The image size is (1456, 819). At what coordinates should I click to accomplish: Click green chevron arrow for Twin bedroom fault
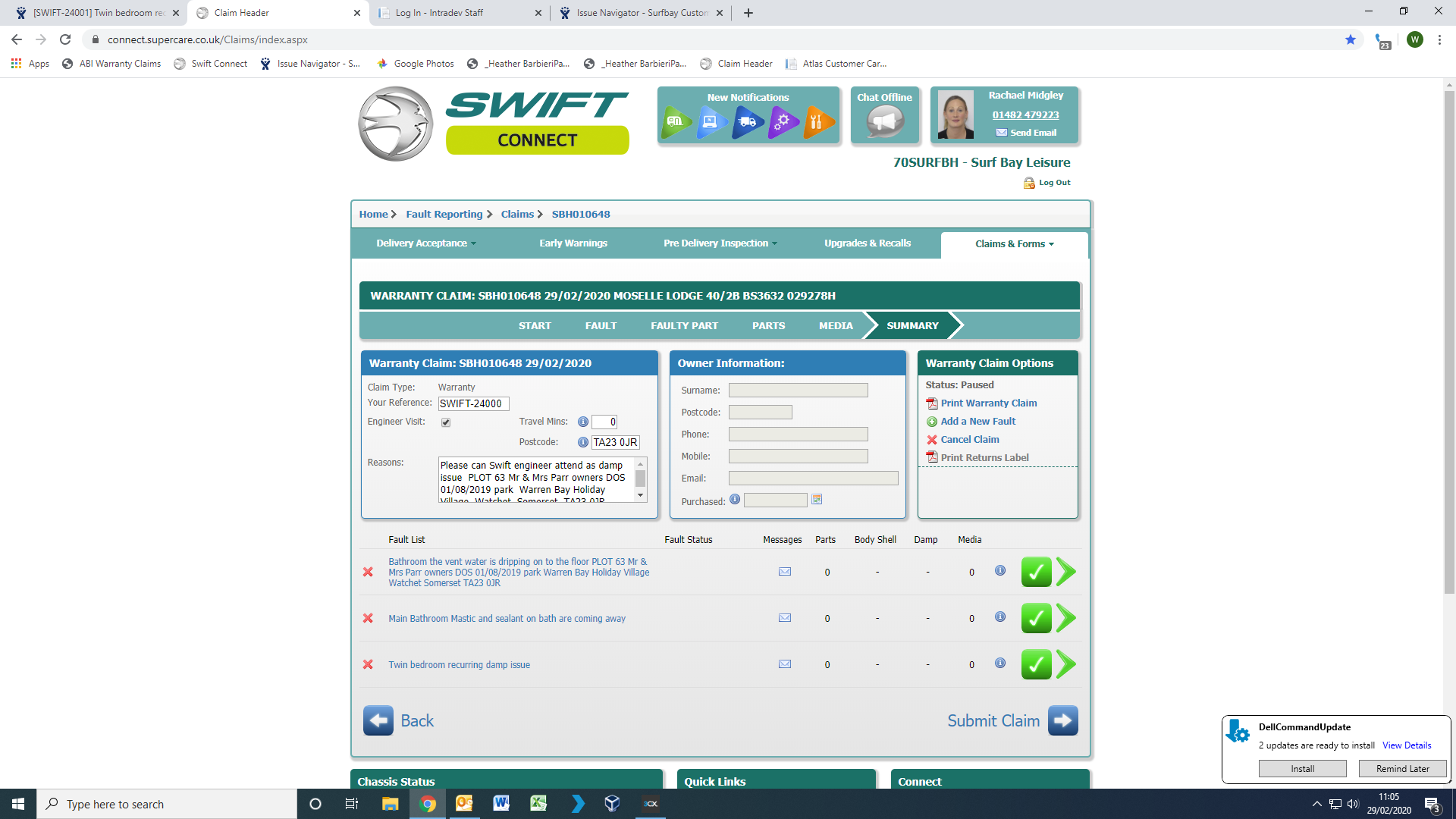(x=1066, y=664)
